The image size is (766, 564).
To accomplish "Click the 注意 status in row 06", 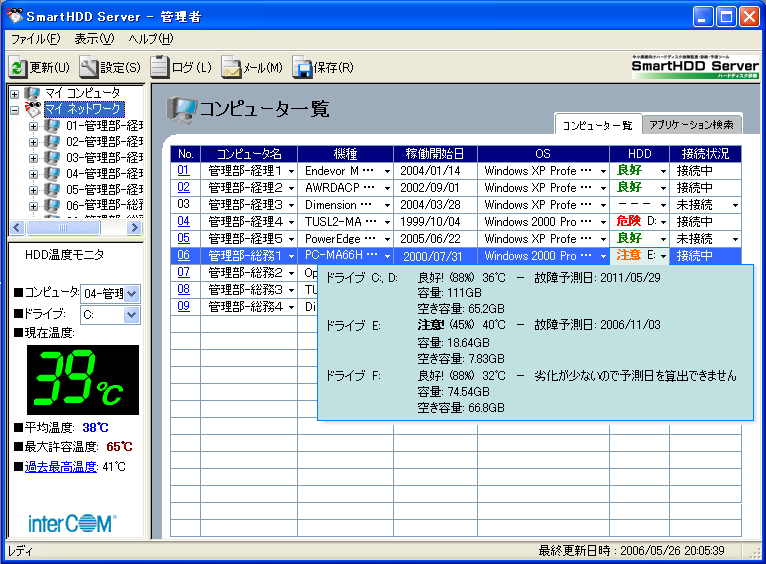I will (x=628, y=255).
